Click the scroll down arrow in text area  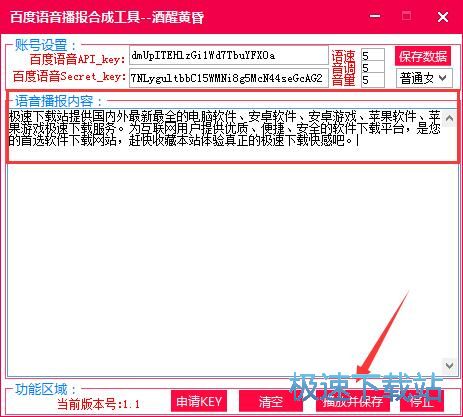click(x=449, y=365)
